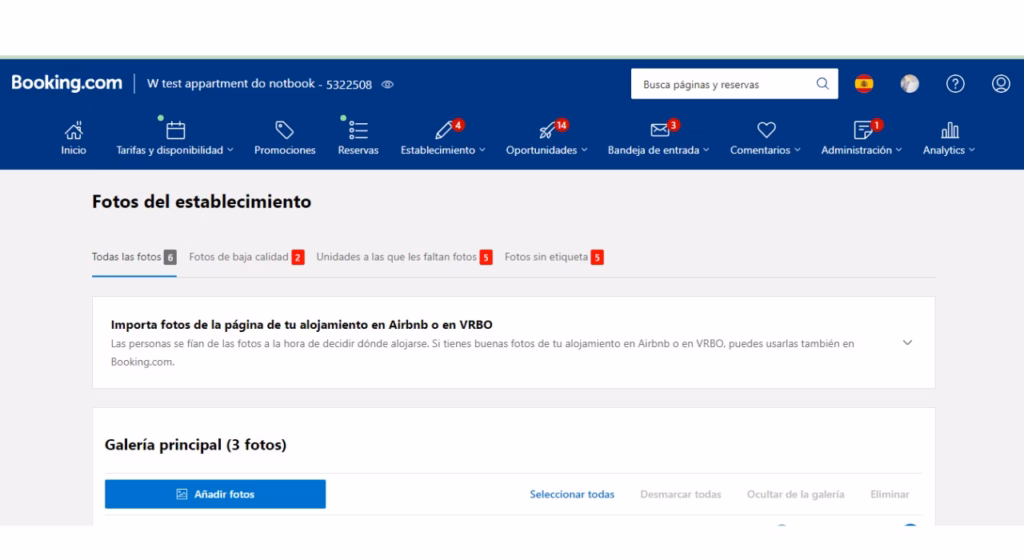
Task: Open the user account profile icon
Action: (1000, 84)
